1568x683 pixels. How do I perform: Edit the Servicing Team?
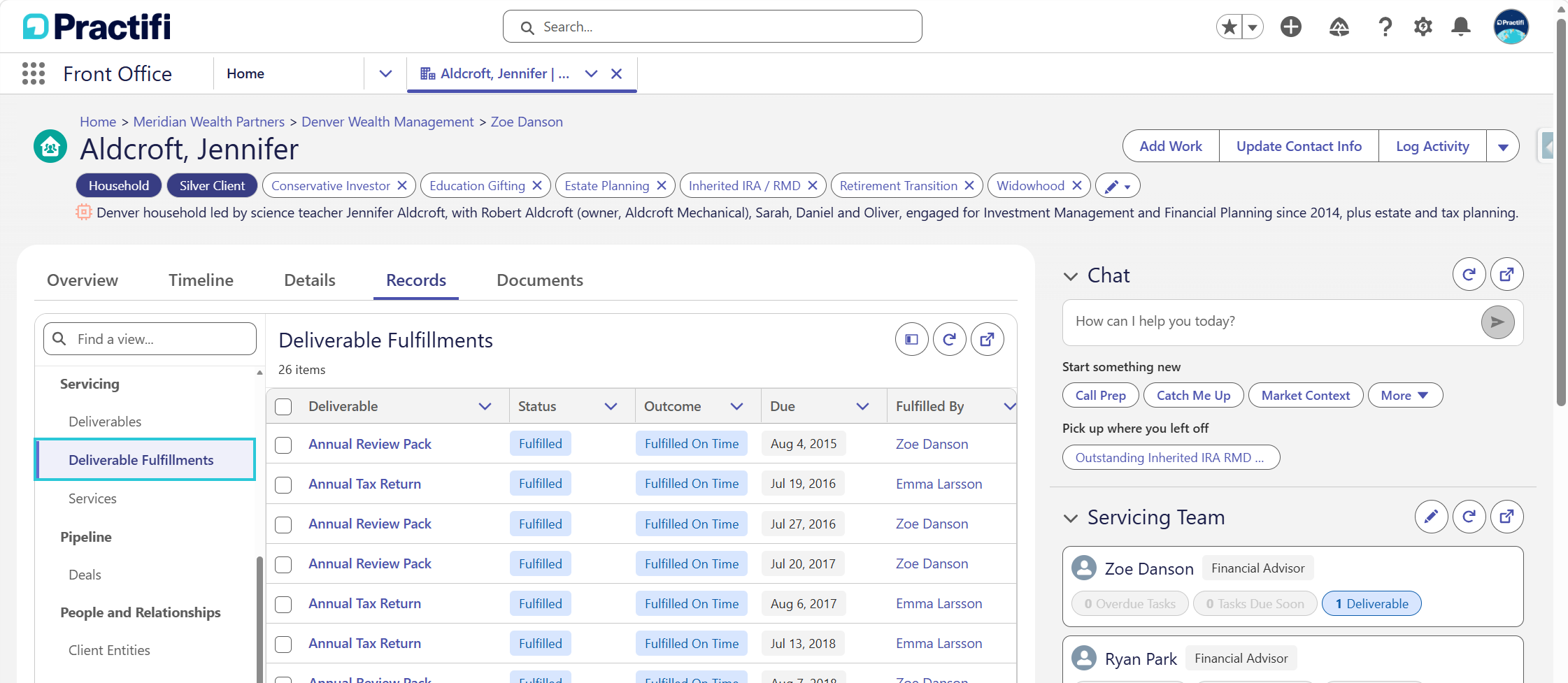pos(1432,517)
